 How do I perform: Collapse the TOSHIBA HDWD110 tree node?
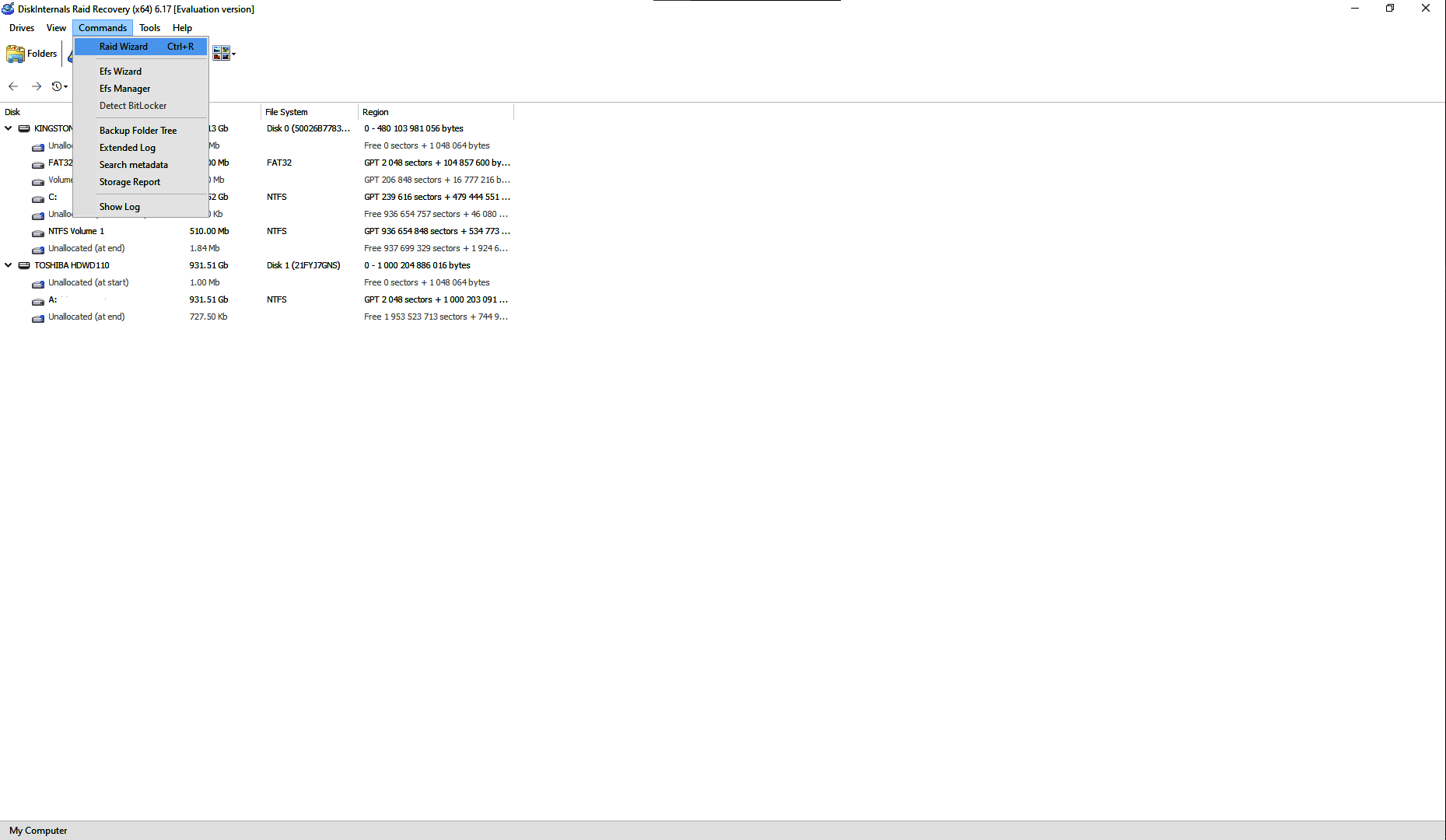point(9,265)
